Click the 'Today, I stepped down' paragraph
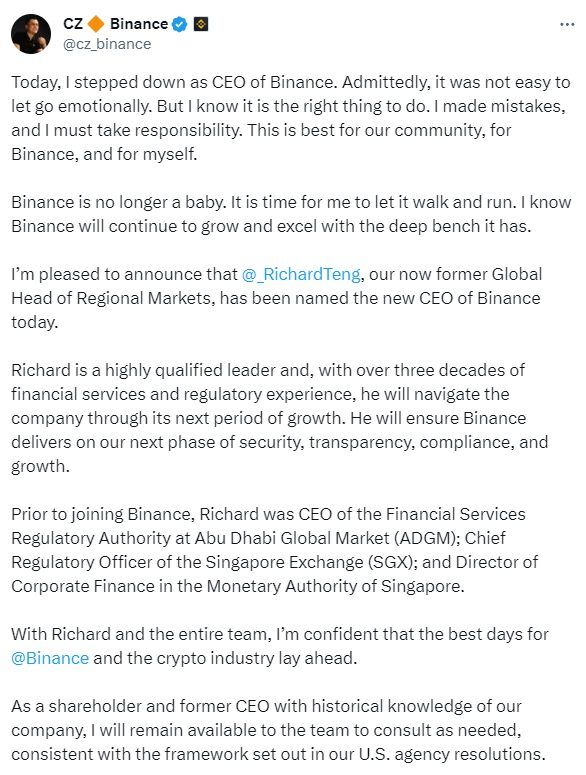The width and height of the screenshot is (586, 775). [x=291, y=118]
